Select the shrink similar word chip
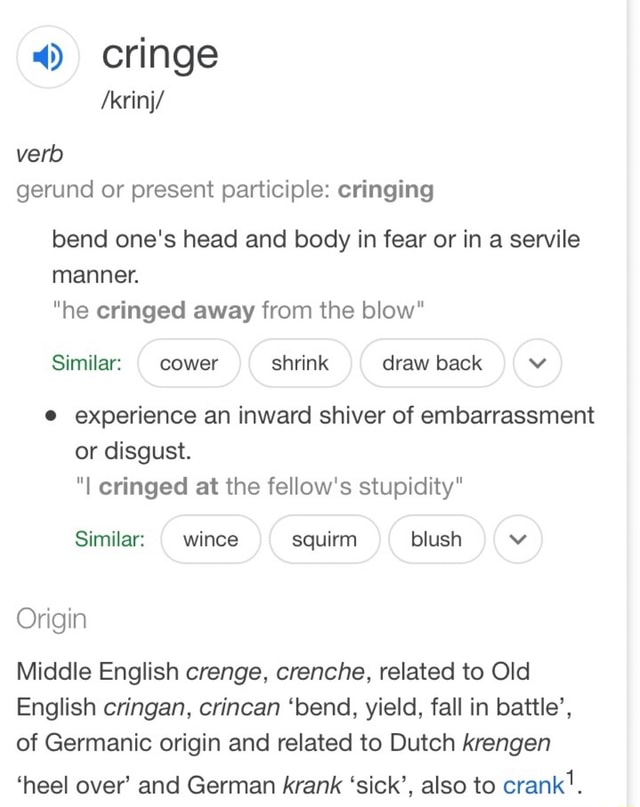The width and height of the screenshot is (640, 807). [x=300, y=363]
